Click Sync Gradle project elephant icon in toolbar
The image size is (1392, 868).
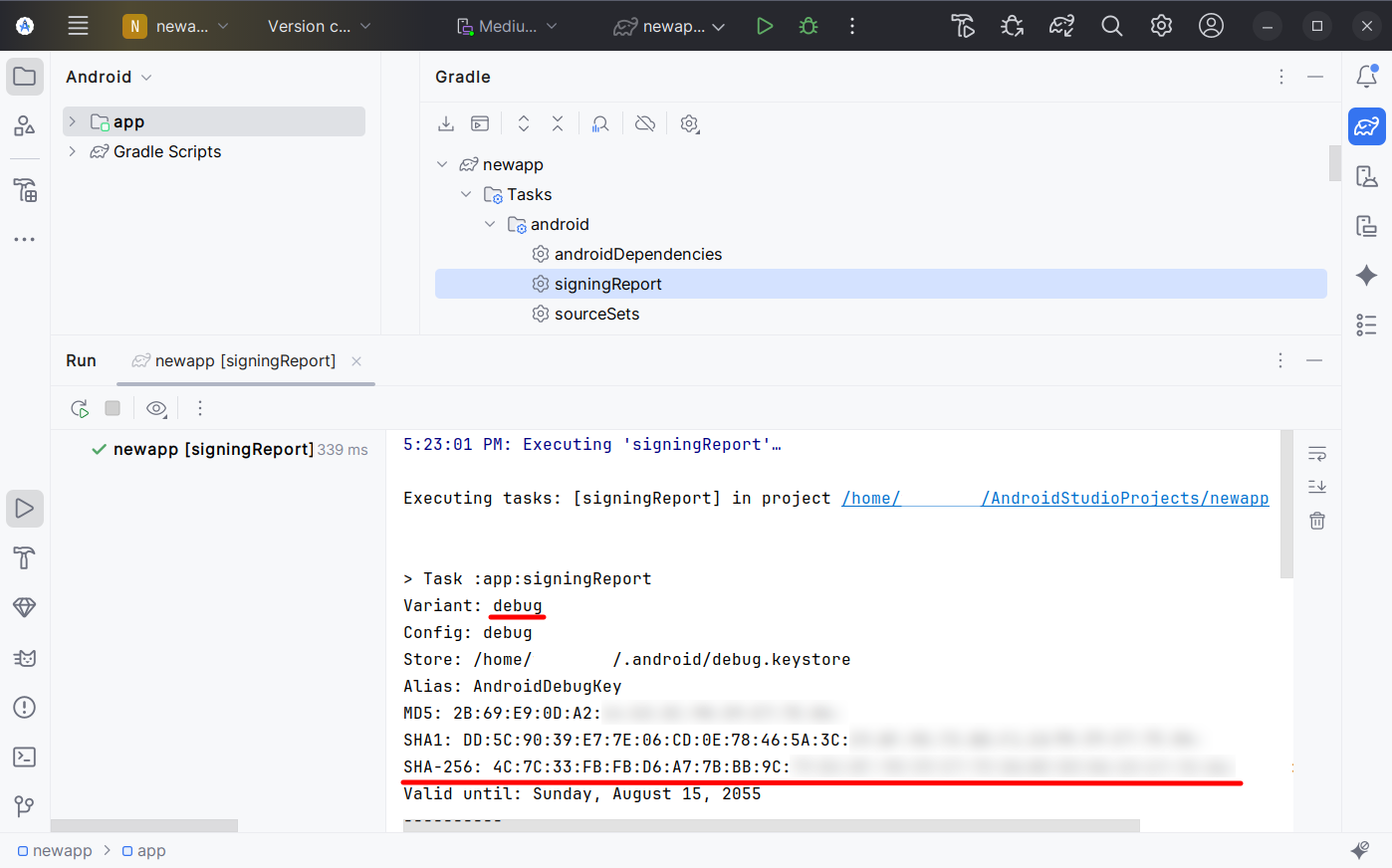pos(1061,27)
